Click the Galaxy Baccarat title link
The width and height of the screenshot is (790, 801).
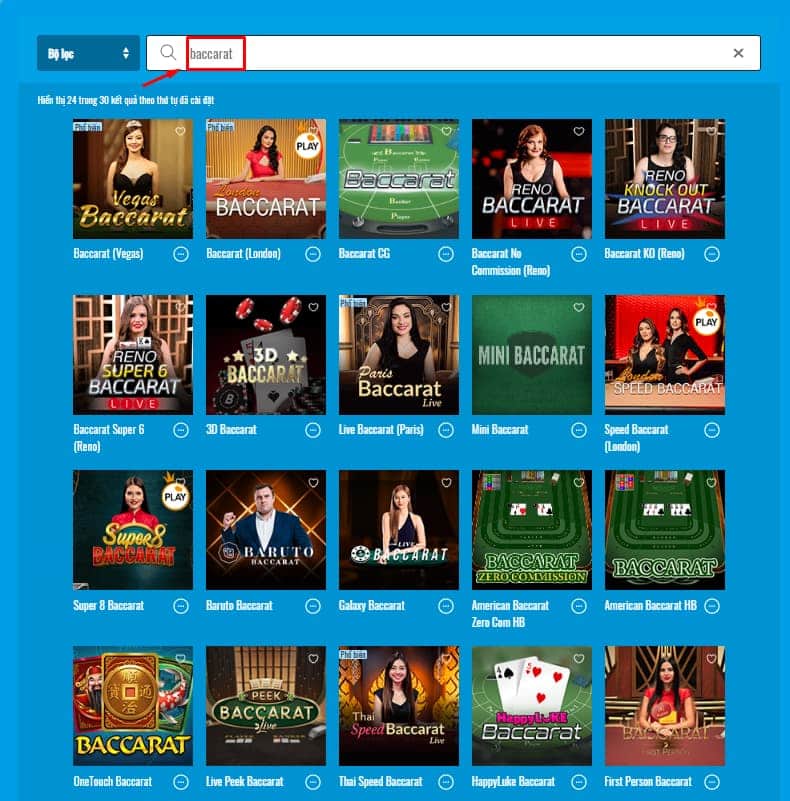pos(371,605)
